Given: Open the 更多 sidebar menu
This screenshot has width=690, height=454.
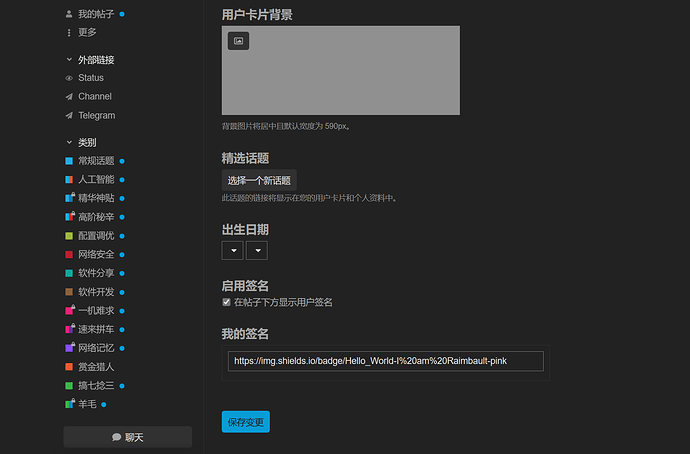Looking at the screenshot, I should coord(87,33).
